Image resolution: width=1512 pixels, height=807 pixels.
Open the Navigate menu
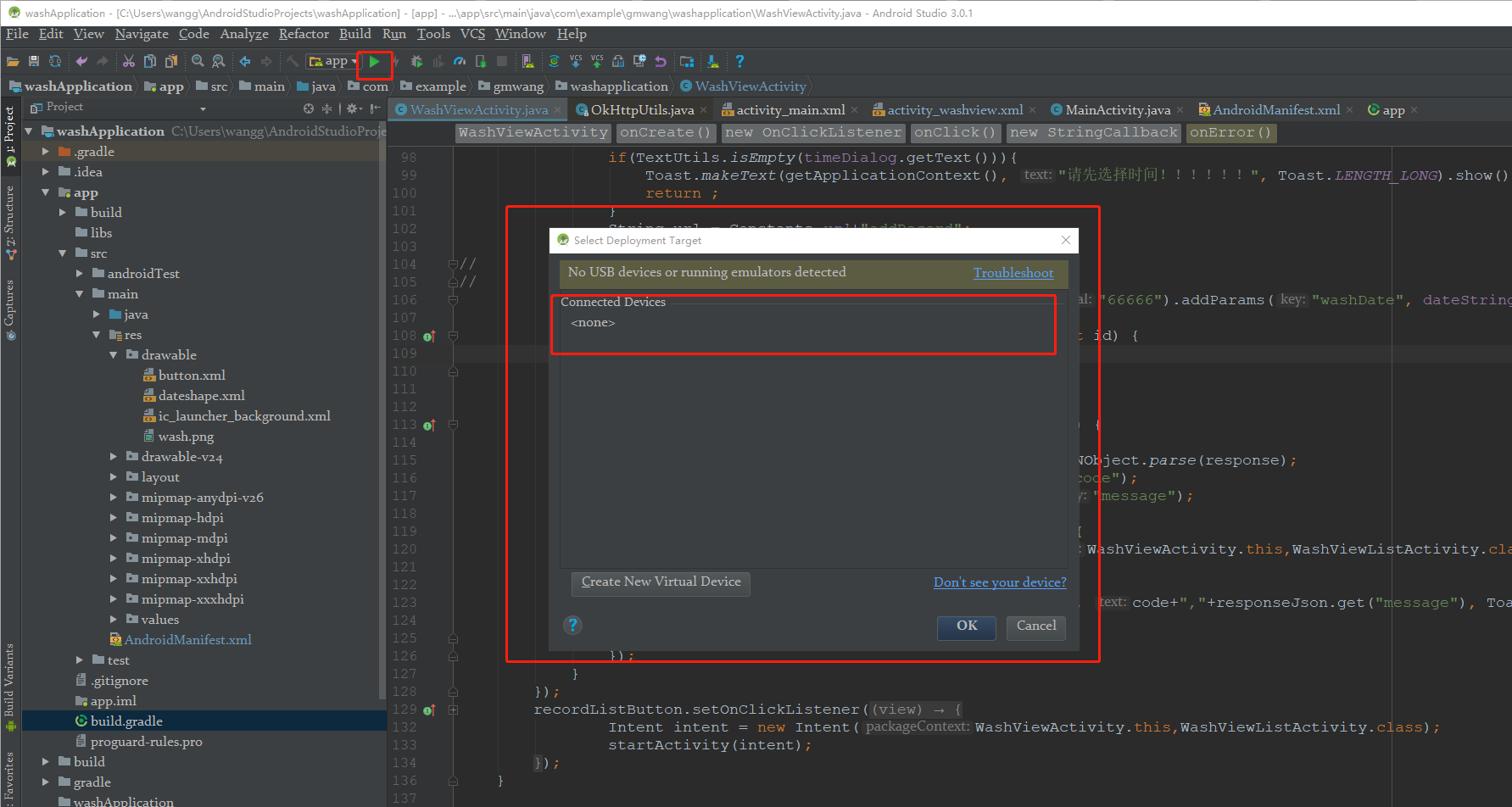click(142, 34)
